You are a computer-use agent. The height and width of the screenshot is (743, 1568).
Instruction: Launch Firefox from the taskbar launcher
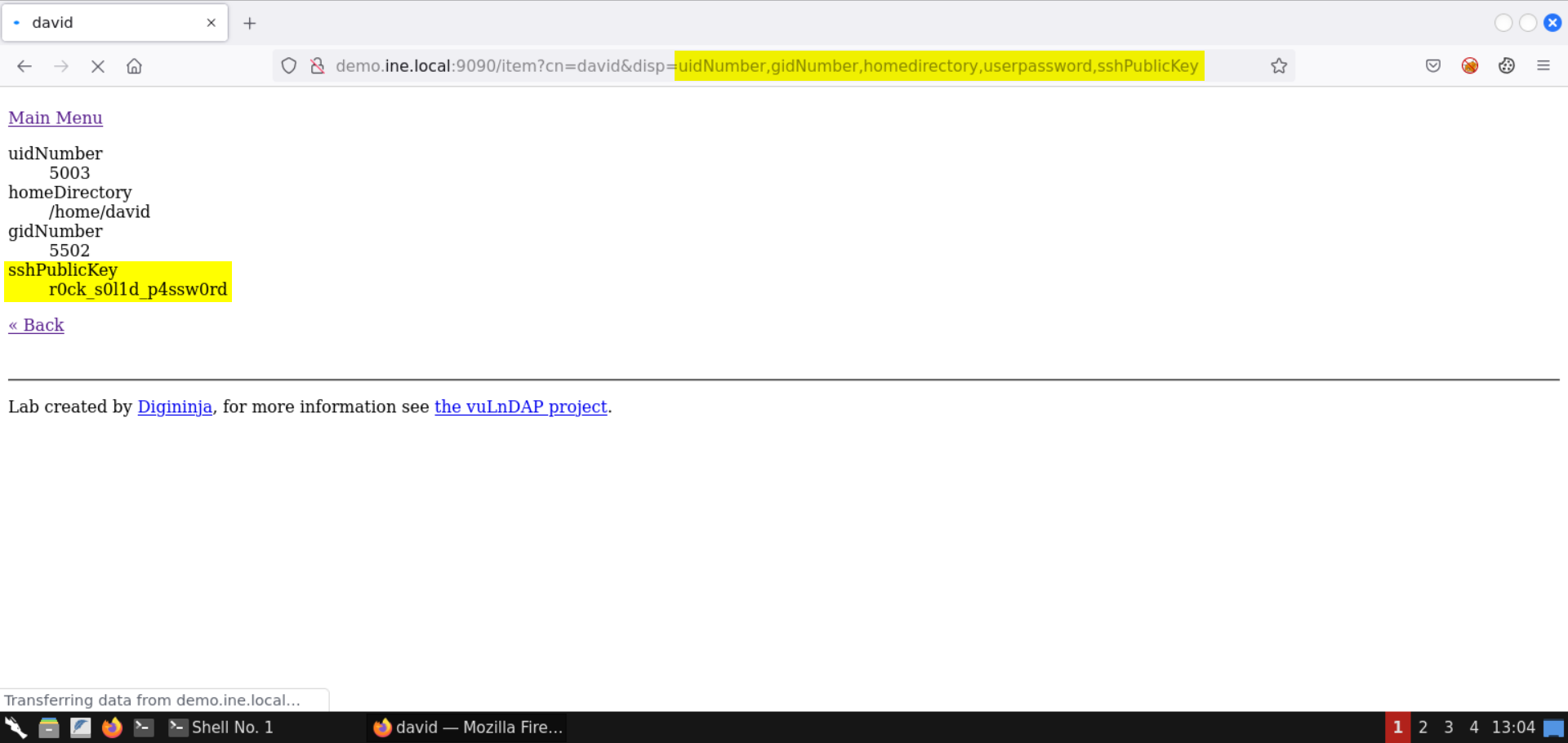click(x=112, y=727)
